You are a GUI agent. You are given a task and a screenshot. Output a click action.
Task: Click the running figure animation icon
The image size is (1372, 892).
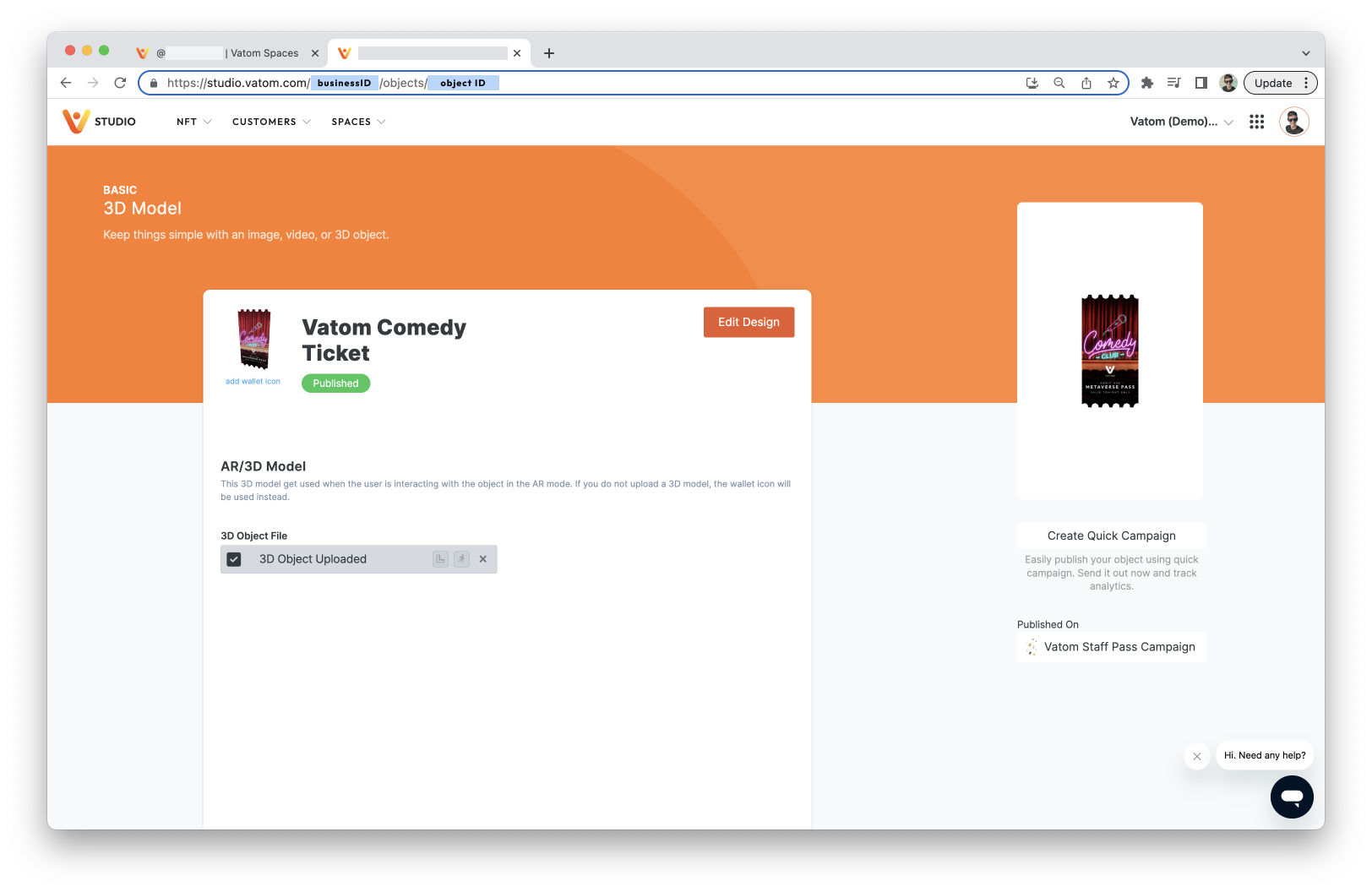(x=461, y=559)
